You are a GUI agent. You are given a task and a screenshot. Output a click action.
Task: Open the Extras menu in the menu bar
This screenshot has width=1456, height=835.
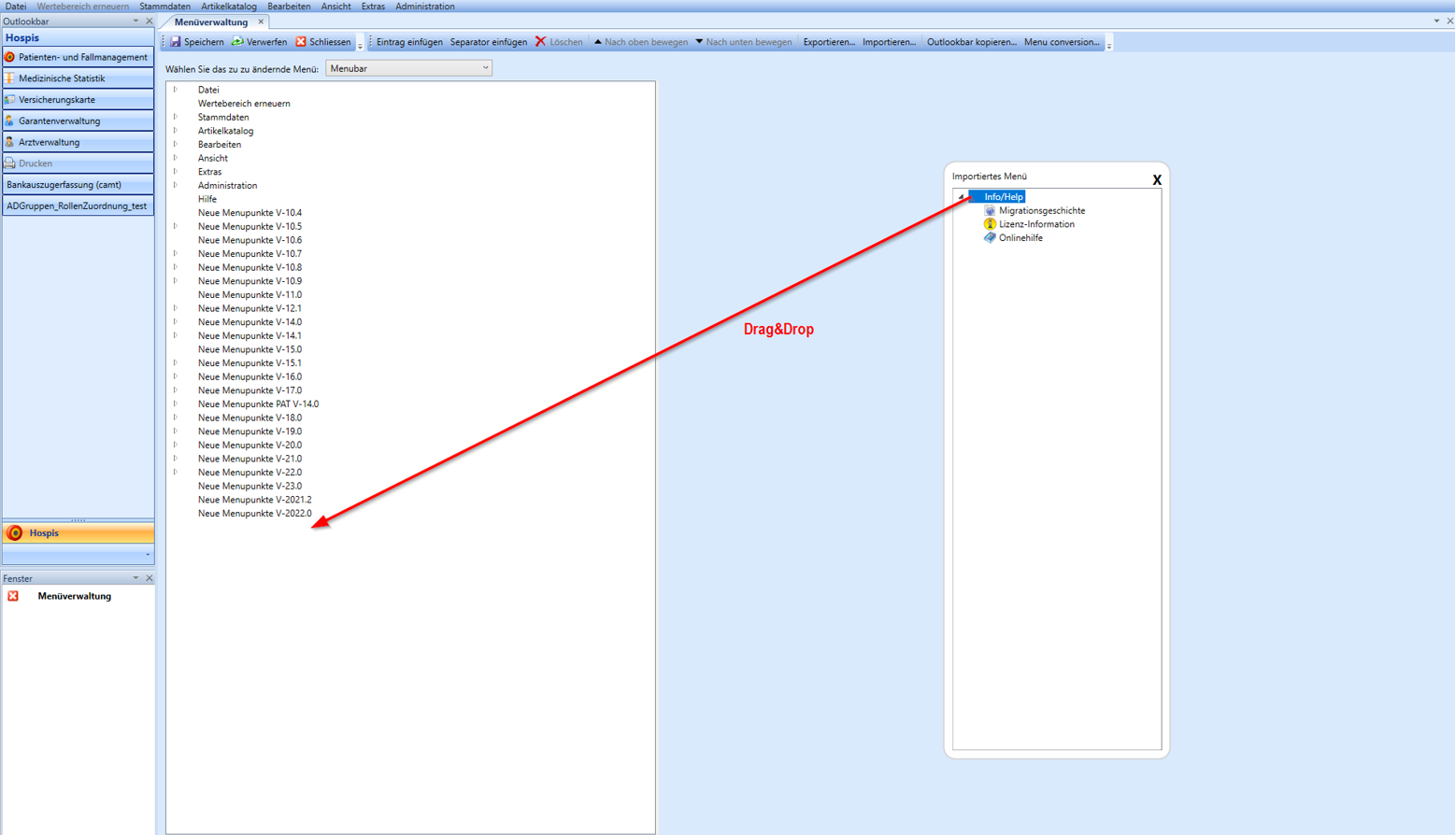pyautogui.click(x=373, y=7)
